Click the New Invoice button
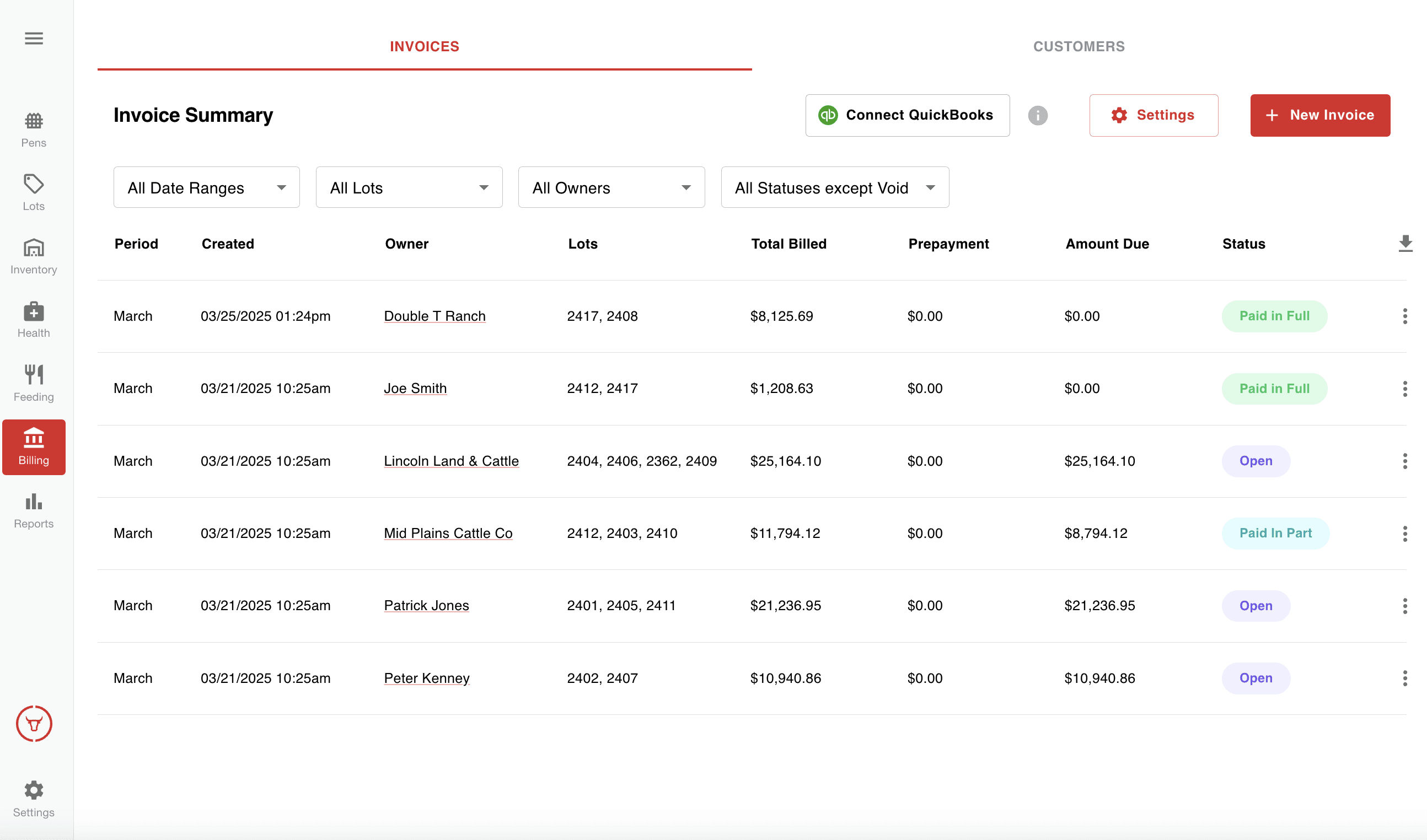 point(1320,115)
